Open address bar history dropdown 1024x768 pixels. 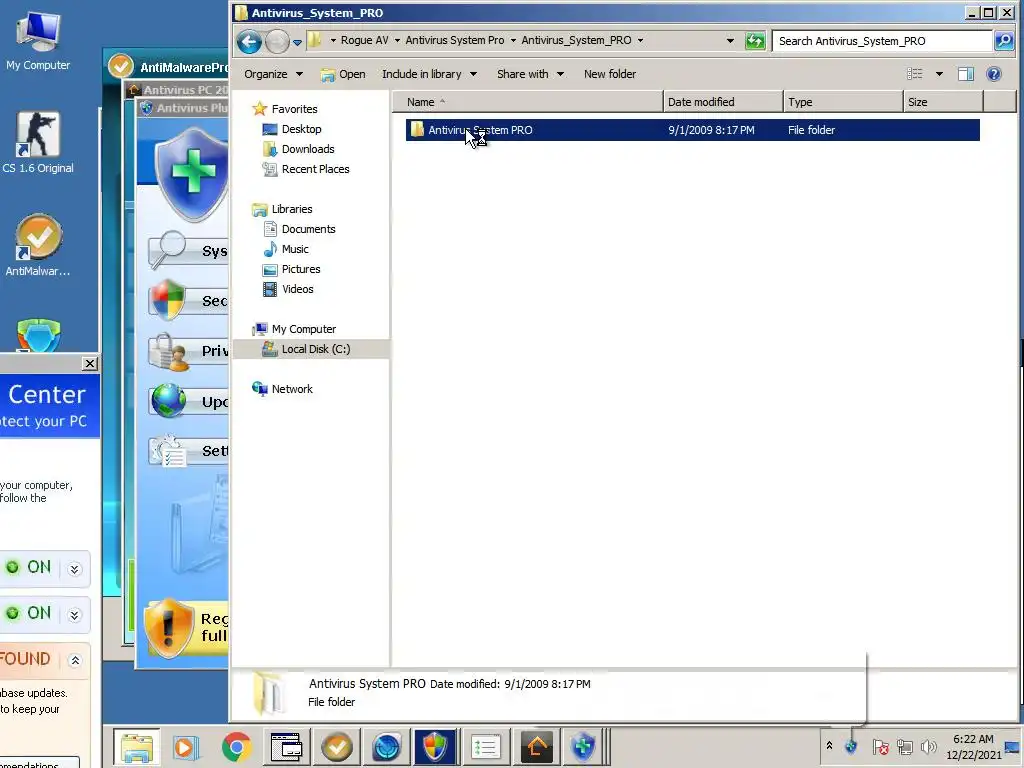click(730, 40)
